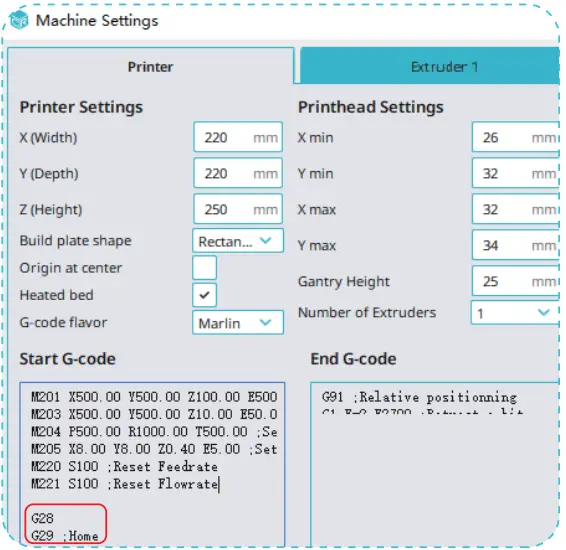Image resolution: width=566 pixels, height=550 pixels.
Task: Open the G-code flavor Marlin dropdown
Action: (x=238, y=323)
